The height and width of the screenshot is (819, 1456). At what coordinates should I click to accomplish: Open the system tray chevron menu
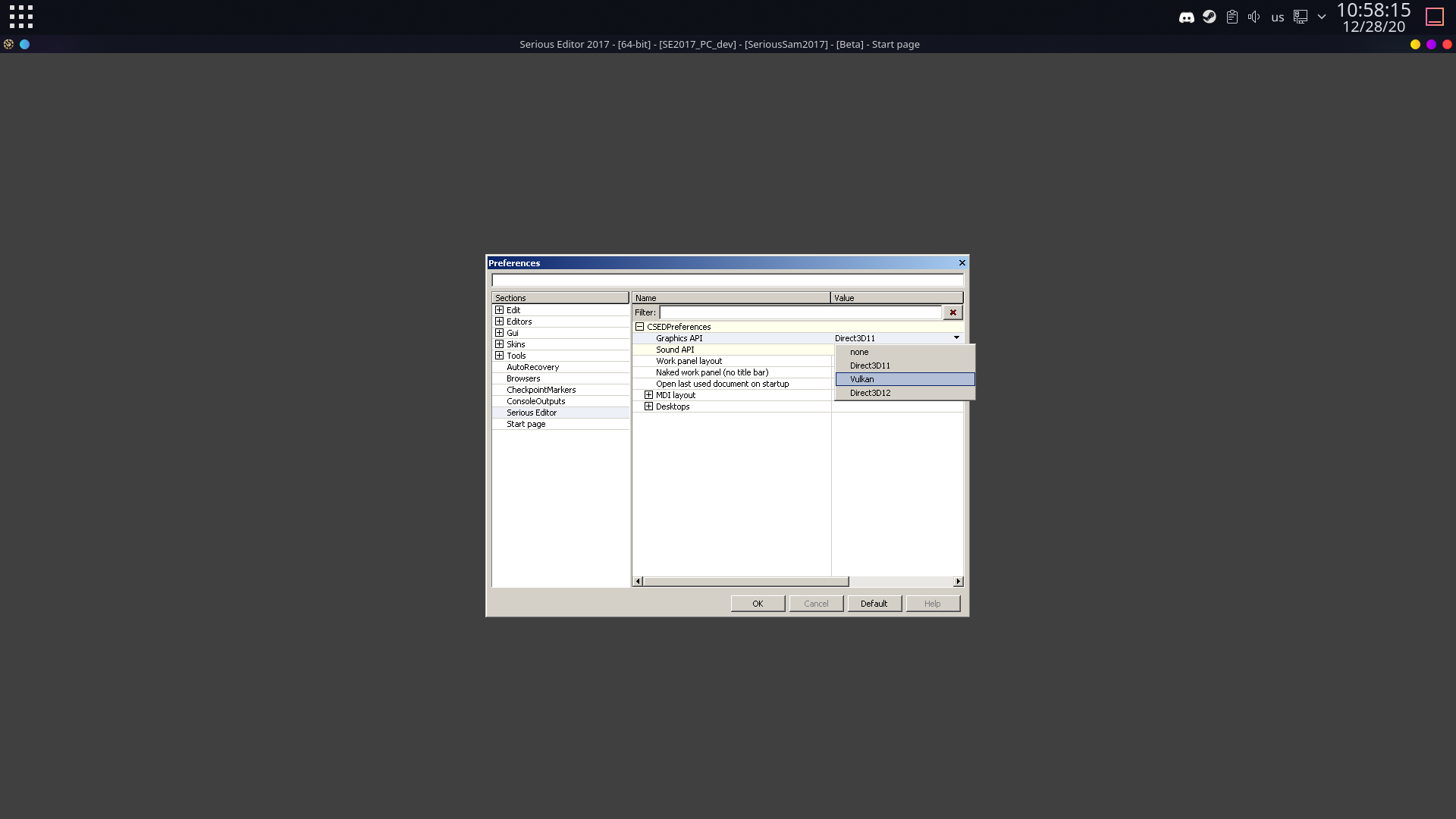(1321, 17)
